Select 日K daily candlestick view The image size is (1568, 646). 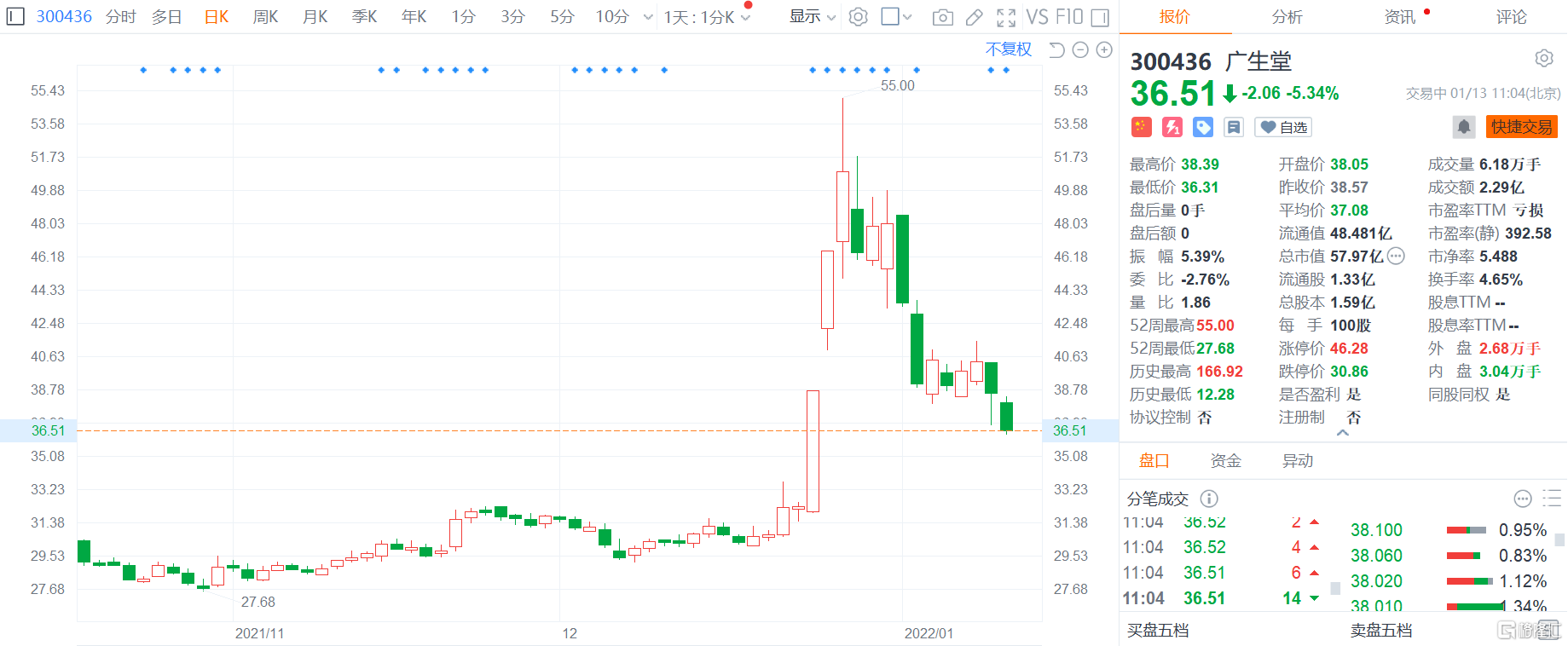pyautogui.click(x=217, y=17)
